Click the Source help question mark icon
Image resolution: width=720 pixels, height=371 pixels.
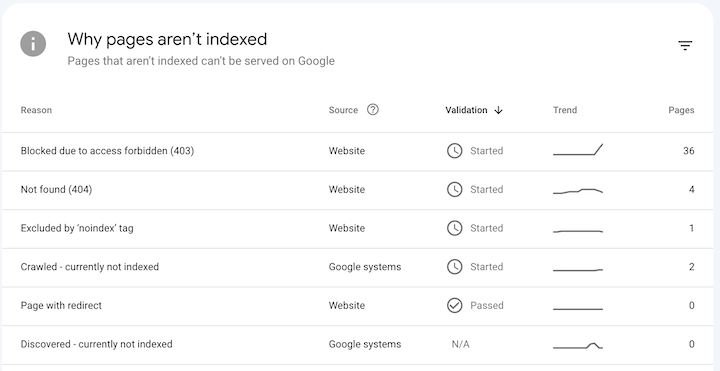click(373, 110)
